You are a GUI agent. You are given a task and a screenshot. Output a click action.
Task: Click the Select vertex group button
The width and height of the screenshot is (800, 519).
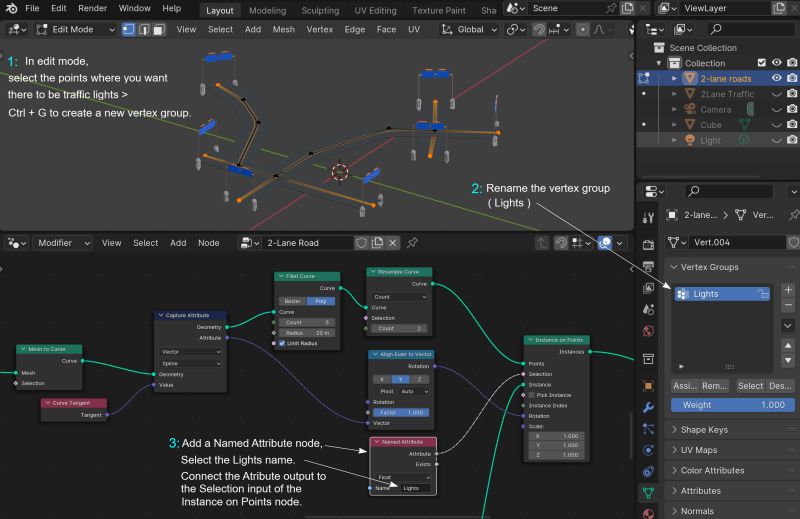tap(750, 386)
